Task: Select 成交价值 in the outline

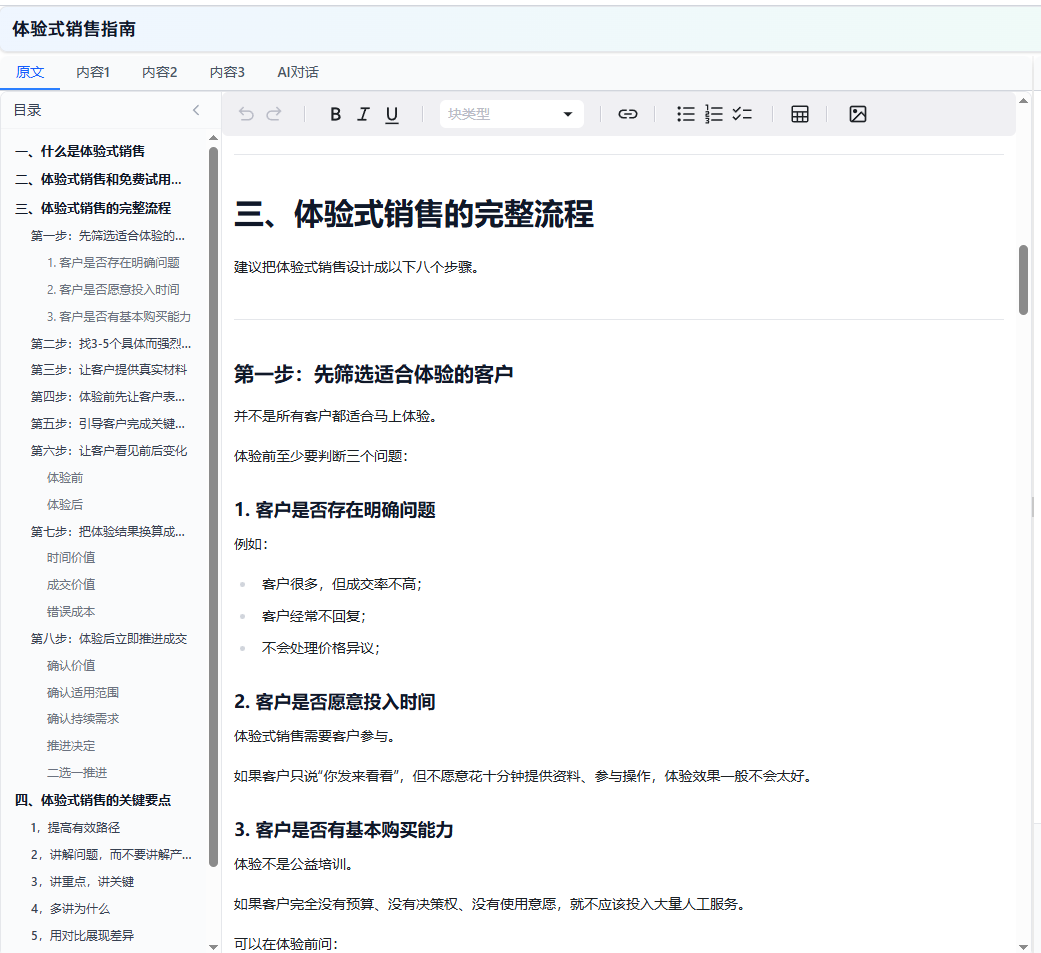Action: click(71, 585)
